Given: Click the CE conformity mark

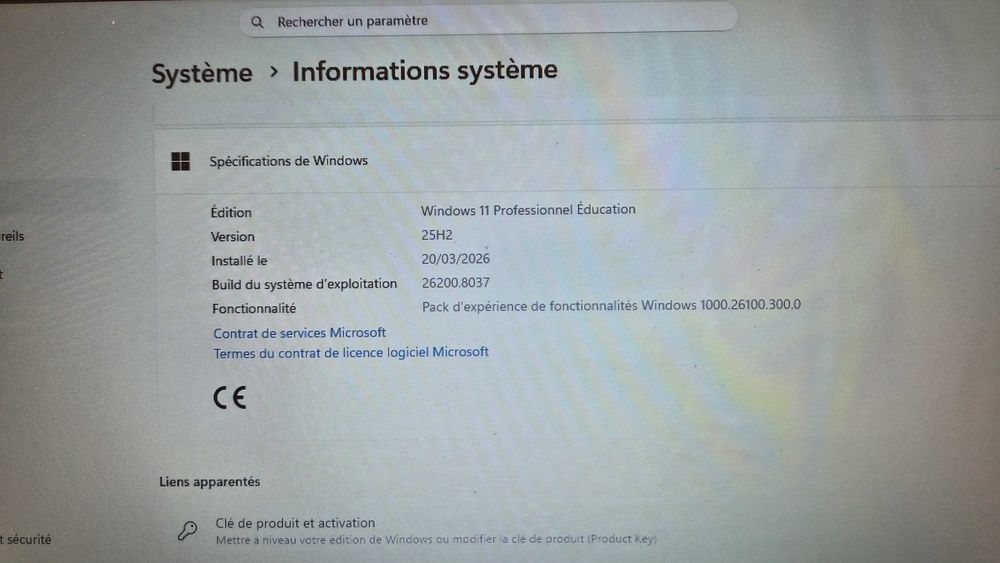Looking at the screenshot, I should click(x=229, y=398).
